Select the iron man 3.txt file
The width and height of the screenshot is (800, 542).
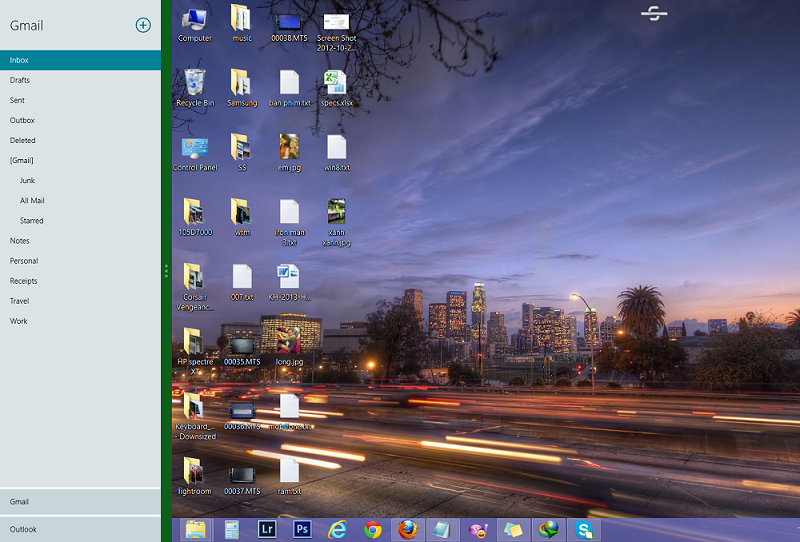289,223
